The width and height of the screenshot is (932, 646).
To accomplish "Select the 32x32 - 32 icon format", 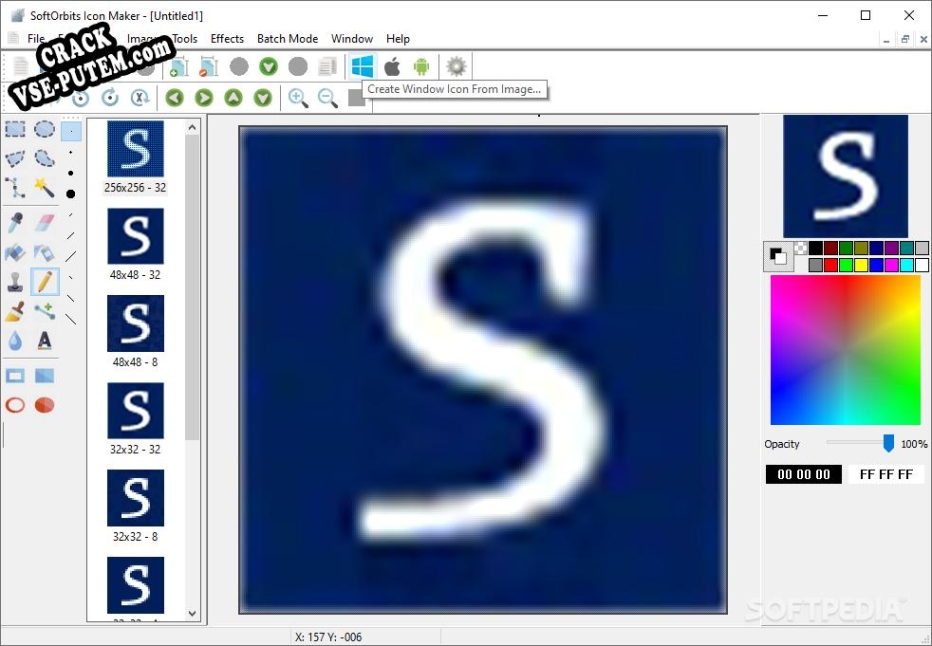I will [x=136, y=419].
